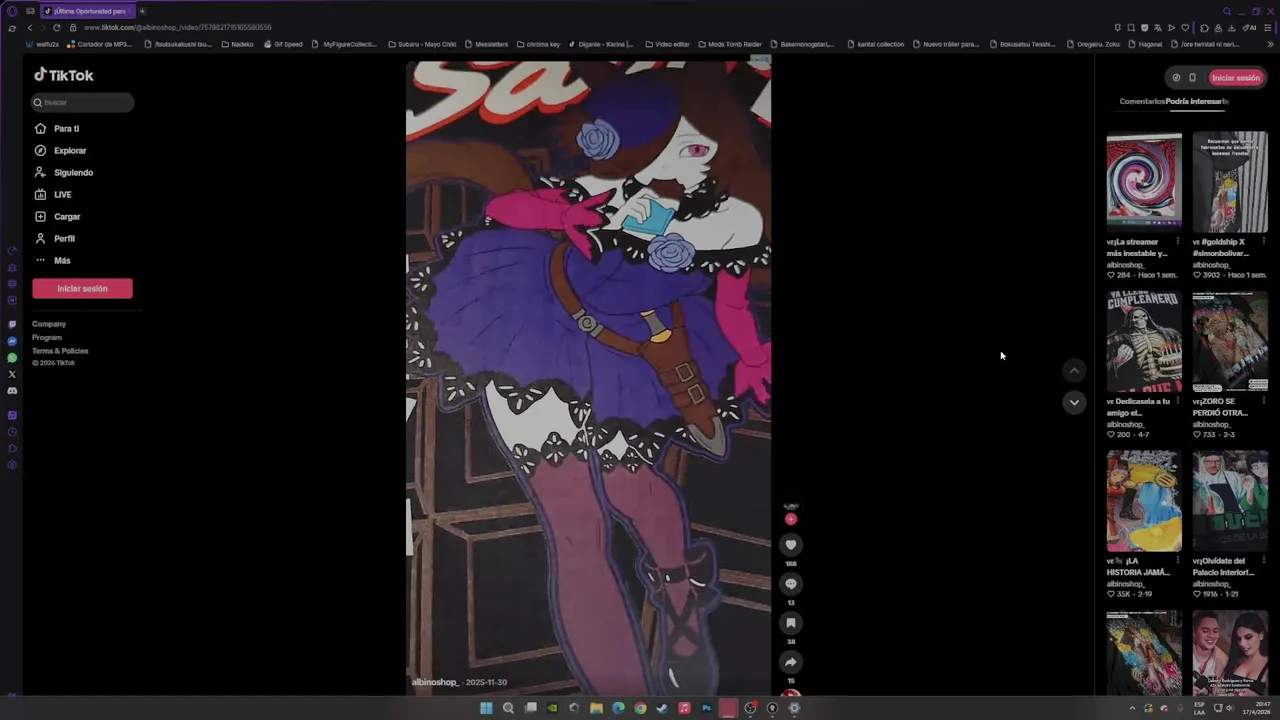The image size is (1280, 720).
Task: Show hidden system tray icons
Action: point(1132,708)
